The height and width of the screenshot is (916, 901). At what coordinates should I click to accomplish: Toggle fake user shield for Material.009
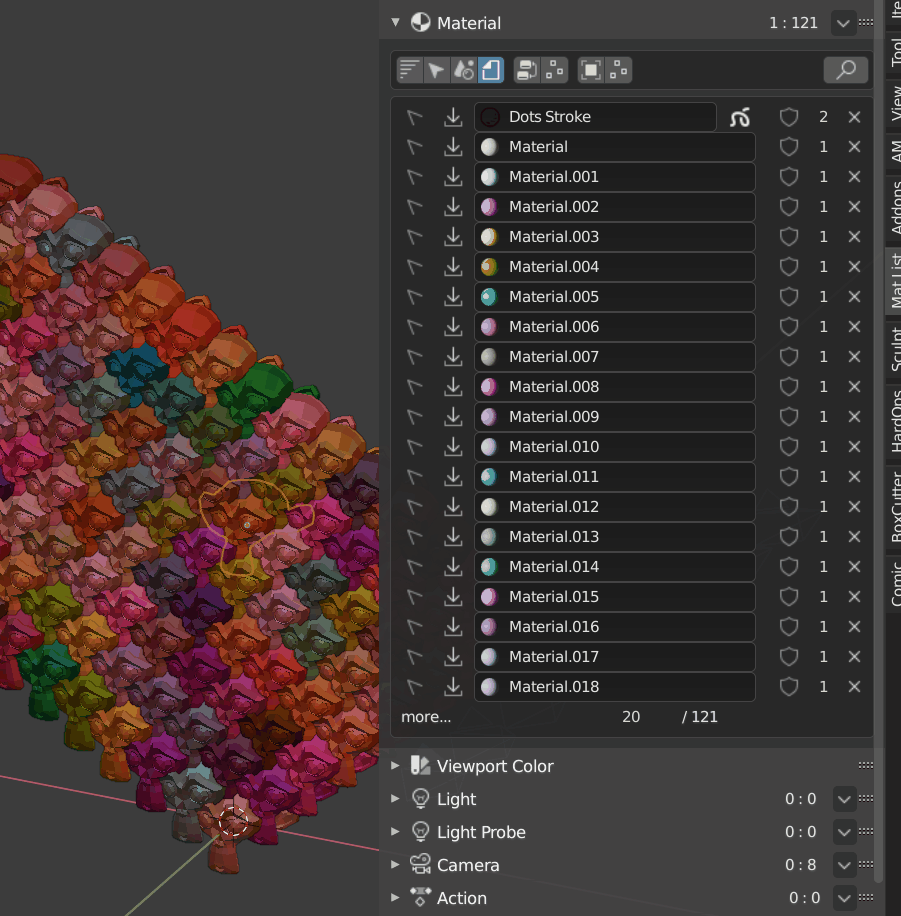(x=789, y=417)
